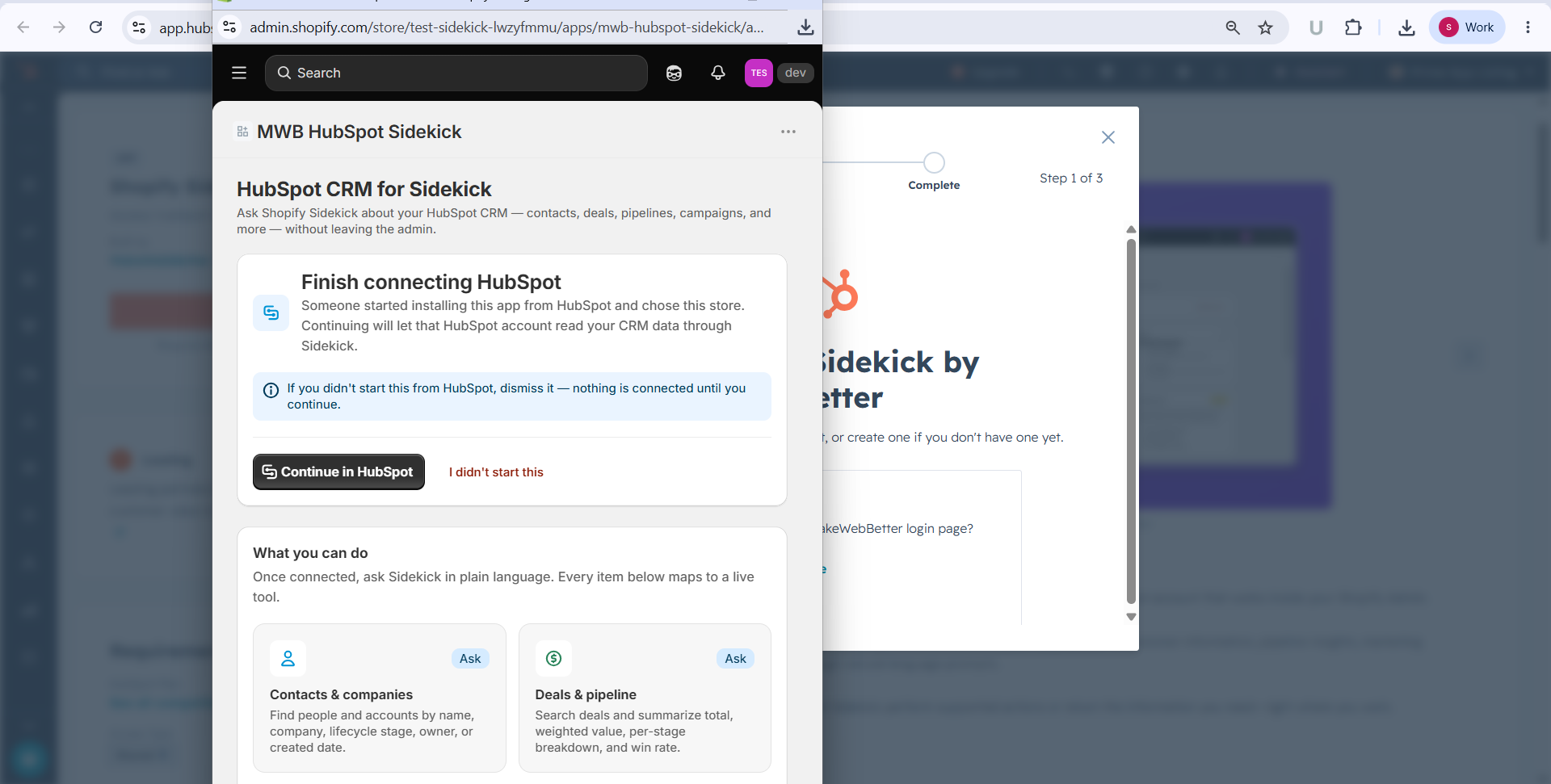Open the notifications bell in Shopify header
The height and width of the screenshot is (784, 1551).
click(718, 73)
